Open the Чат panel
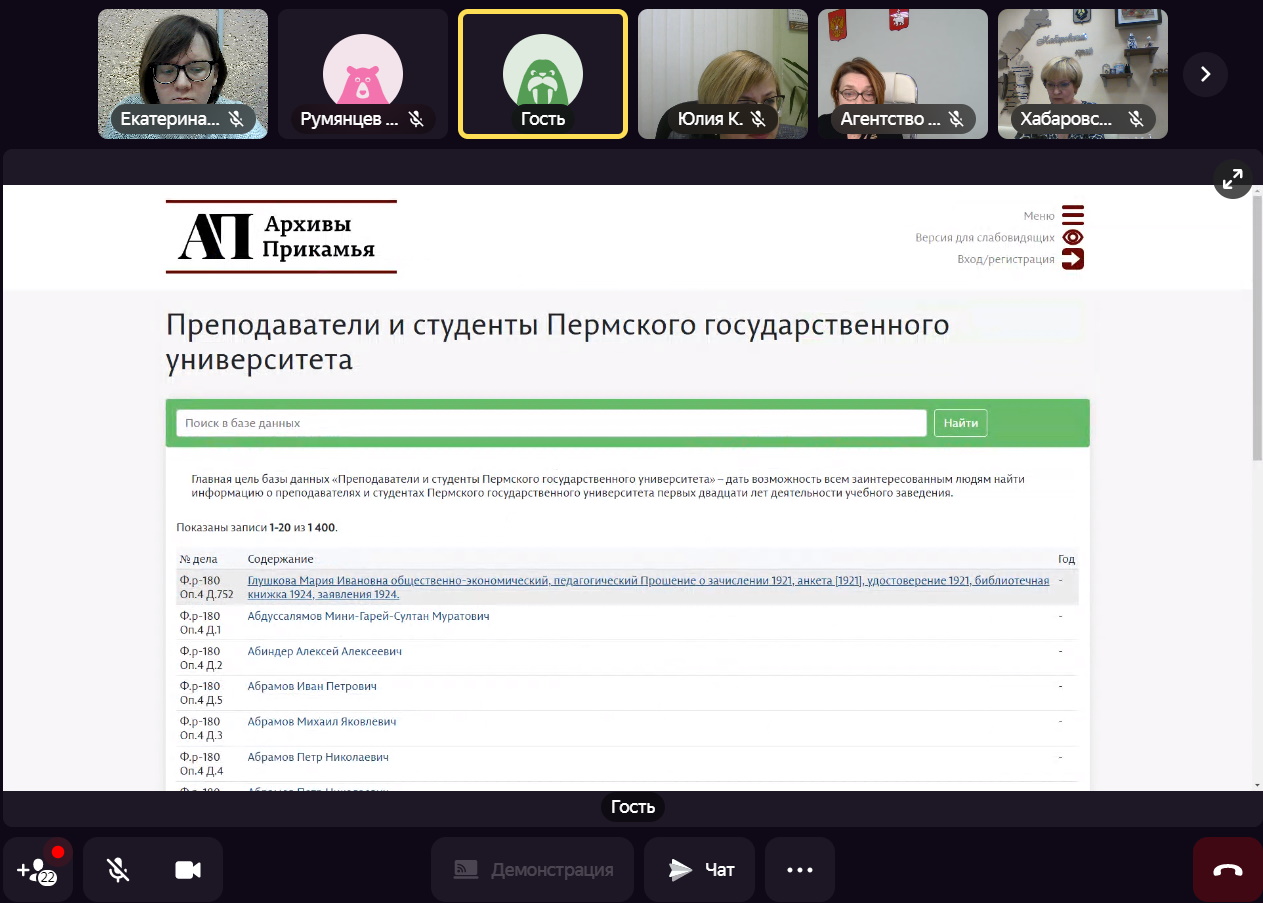 (699, 870)
